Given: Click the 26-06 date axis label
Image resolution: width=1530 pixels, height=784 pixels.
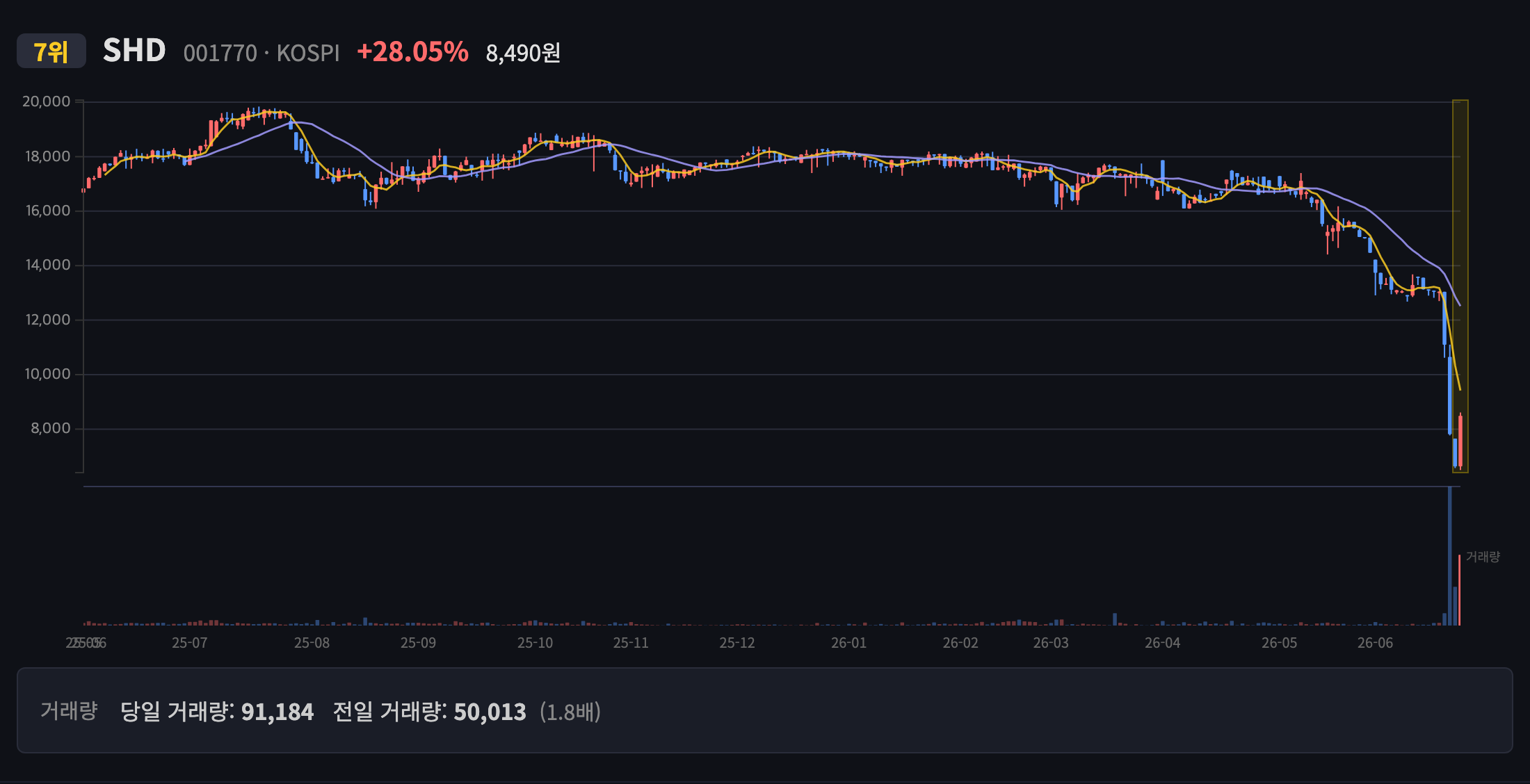Looking at the screenshot, I should click(x=1376, y=643).
